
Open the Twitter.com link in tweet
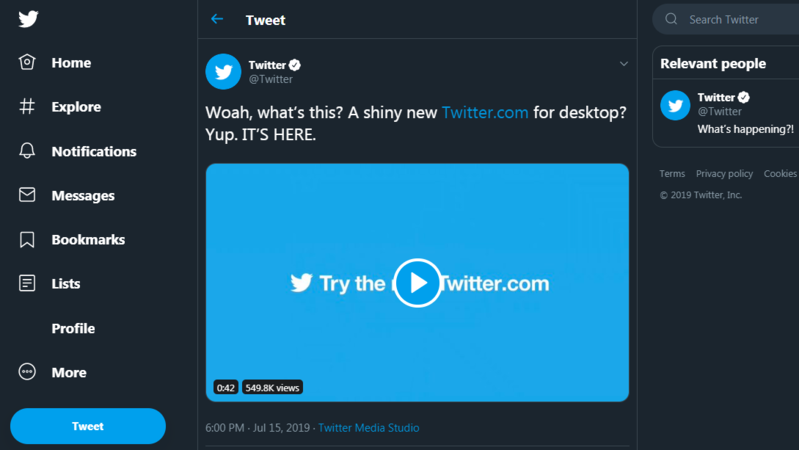485,112
